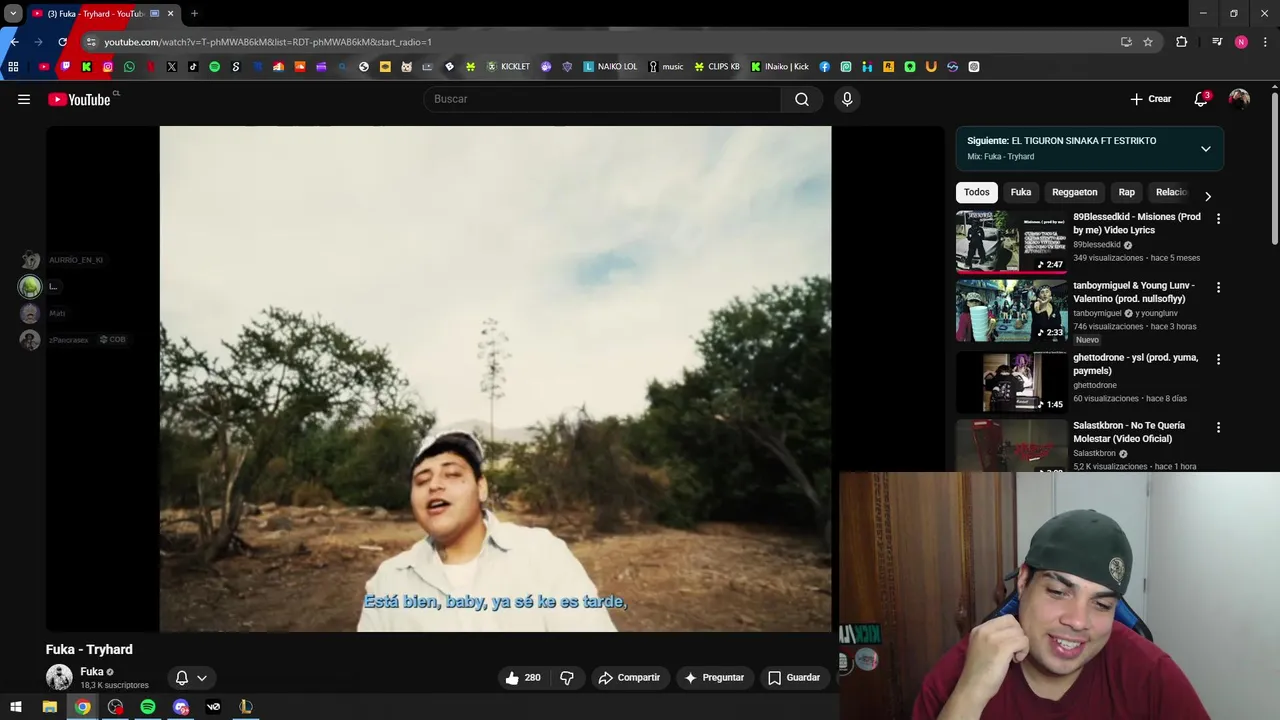Viewport: 1280px width, 720px height.
Task: Open options for ghettodrone ysl video
Action: (x=1218, y=359)
